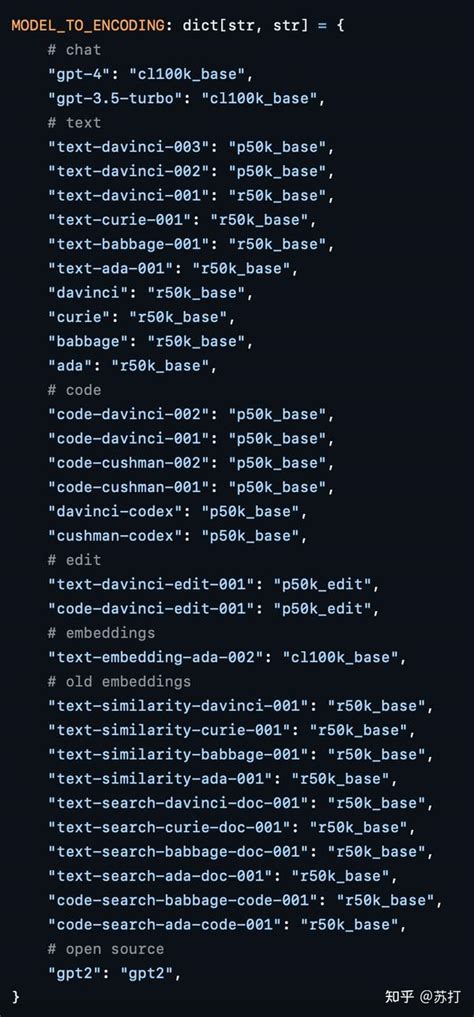Click the "davinci-codex" key text
474x1017 pixels.
pyautogui.click(x=115, y=512)
